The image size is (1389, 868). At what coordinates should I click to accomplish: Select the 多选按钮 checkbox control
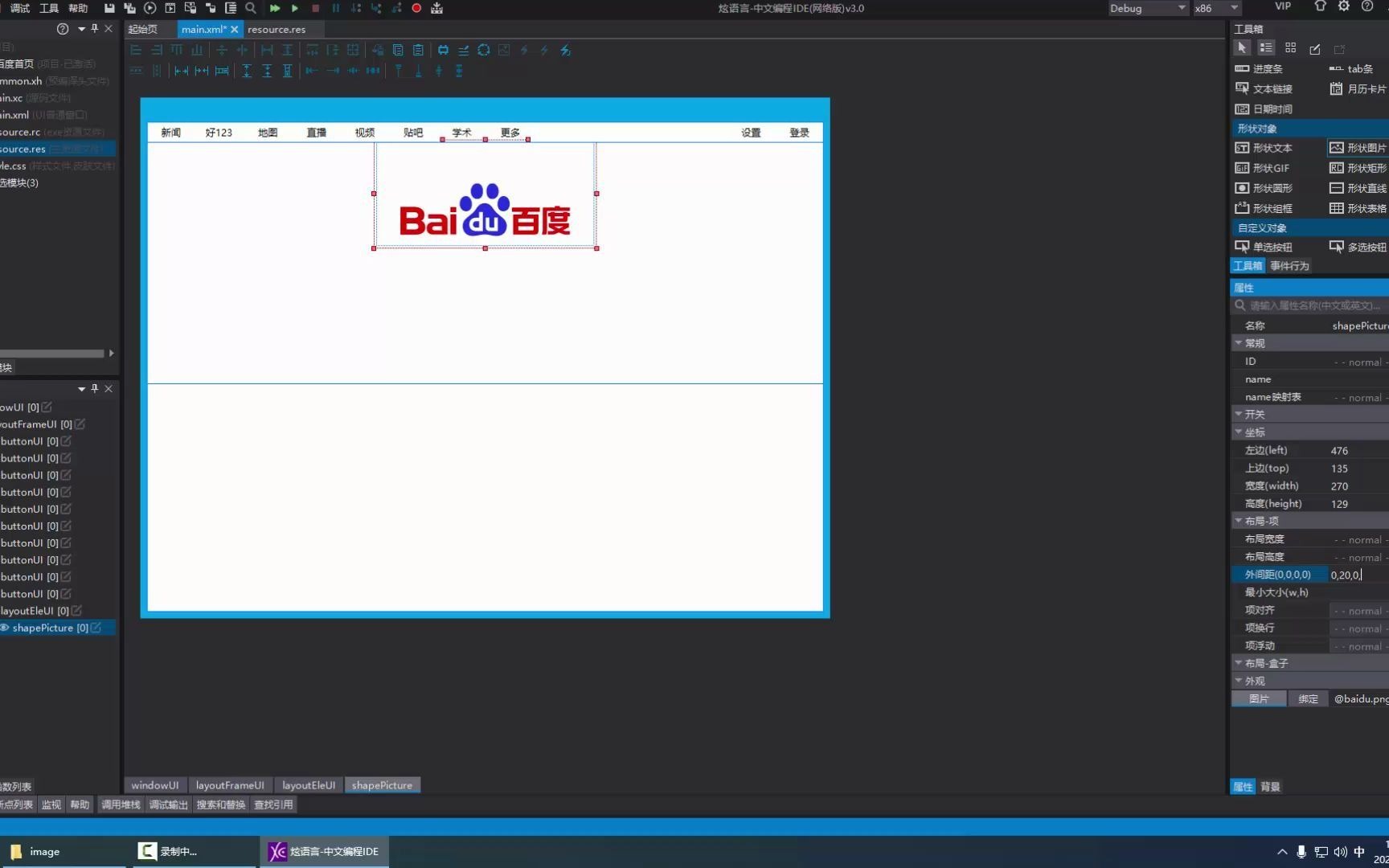point(1358,247)
